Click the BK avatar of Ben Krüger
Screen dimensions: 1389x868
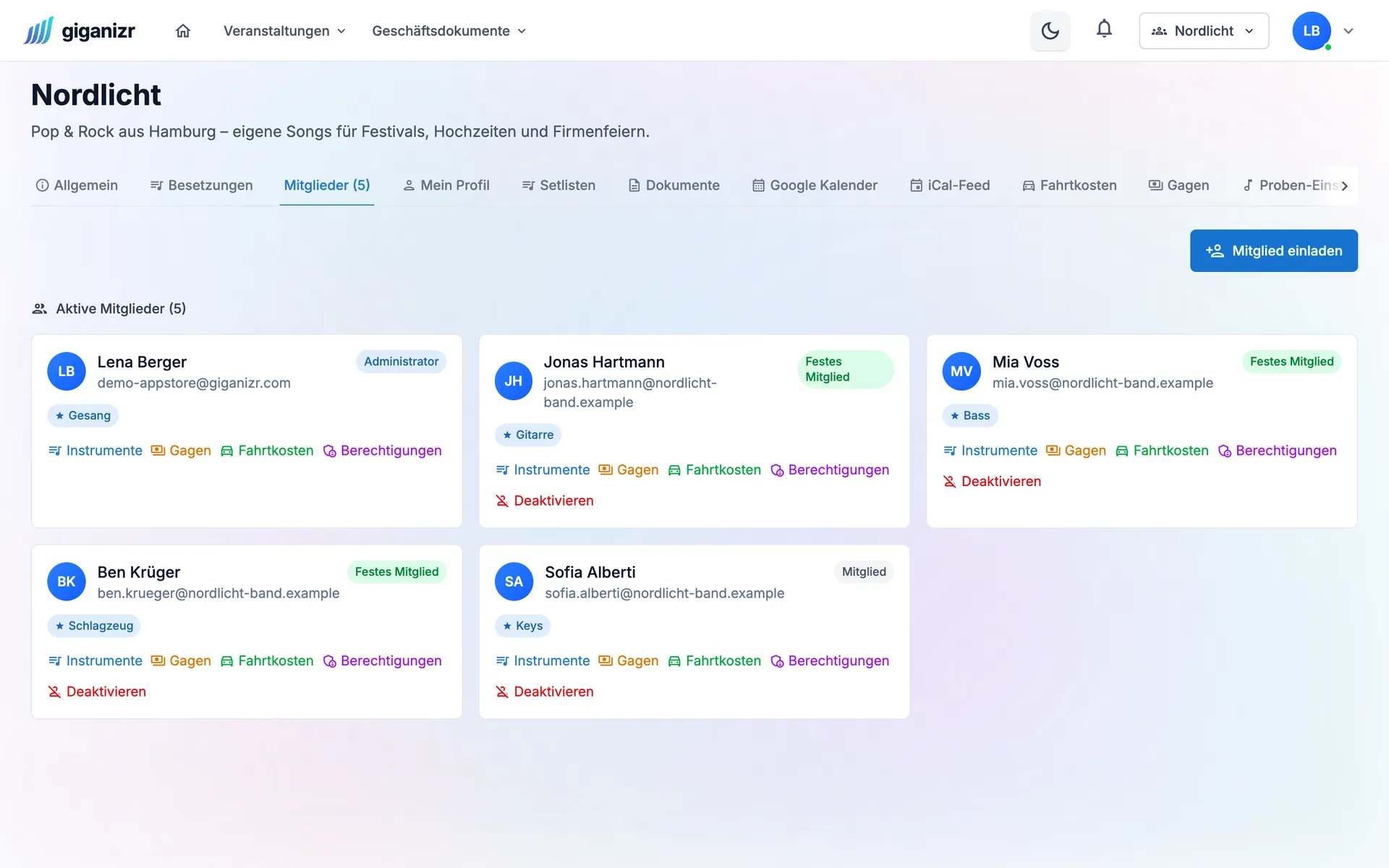pyautogui.click(x=67, y=582)
